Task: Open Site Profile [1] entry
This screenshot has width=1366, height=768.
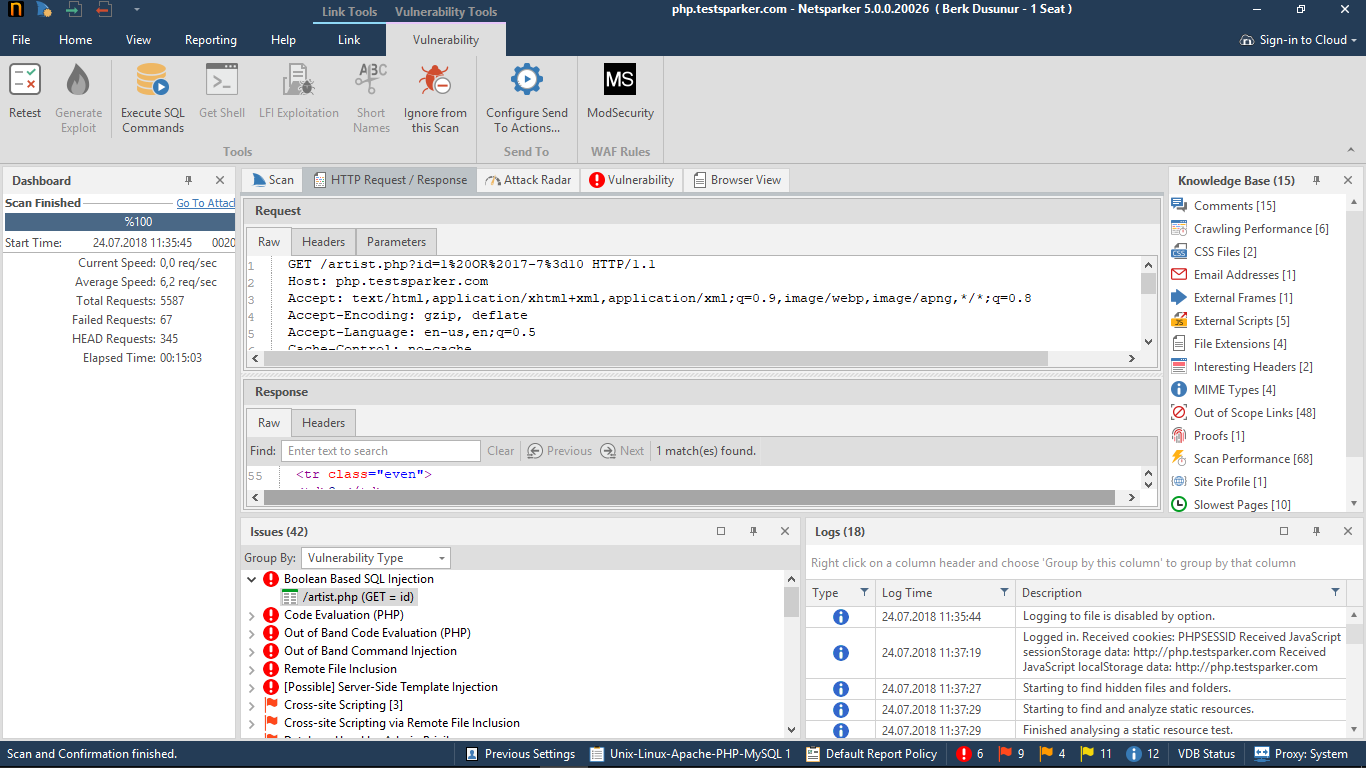Action: coord(1219,482)
